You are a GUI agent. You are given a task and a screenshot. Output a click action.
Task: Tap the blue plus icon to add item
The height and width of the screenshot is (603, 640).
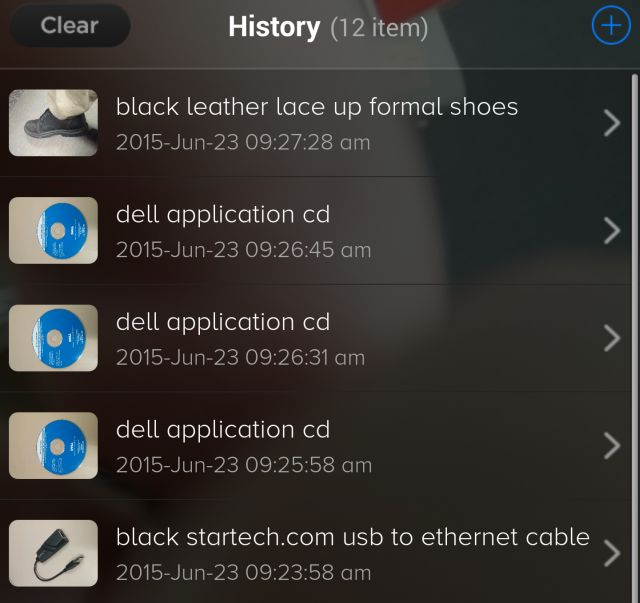click(x=609, y=26)
